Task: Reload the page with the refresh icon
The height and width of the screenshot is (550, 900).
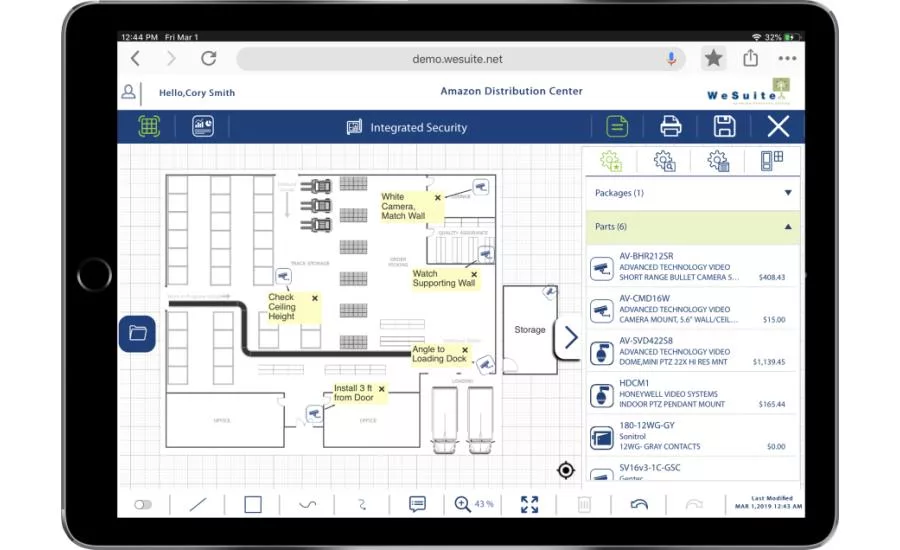Action: 209,58
